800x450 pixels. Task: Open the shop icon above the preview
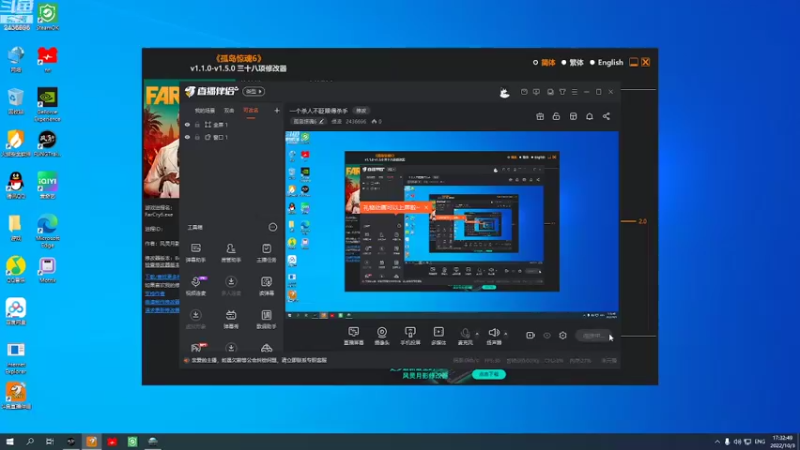[573, 116]
